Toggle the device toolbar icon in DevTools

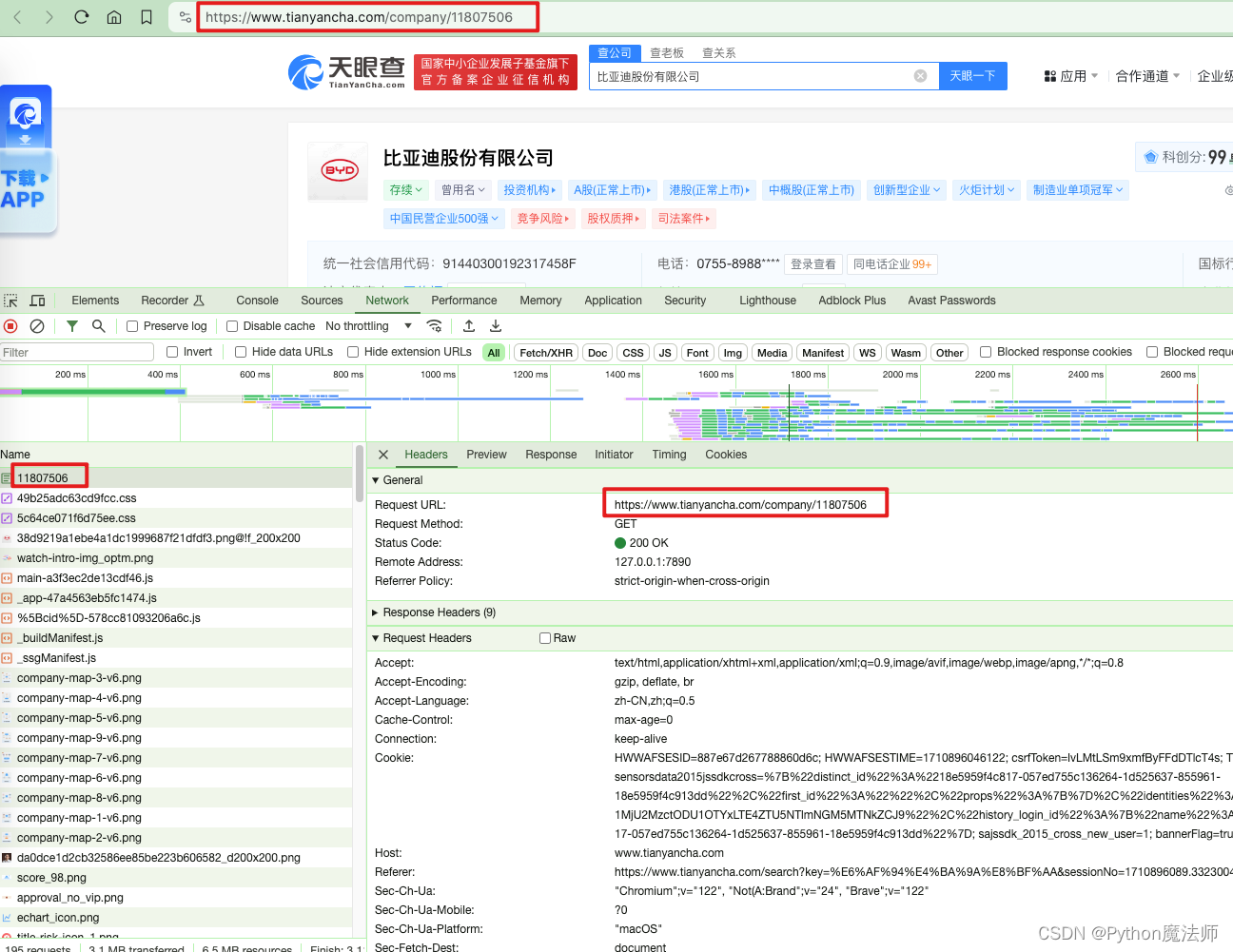[x=38, y=301]
